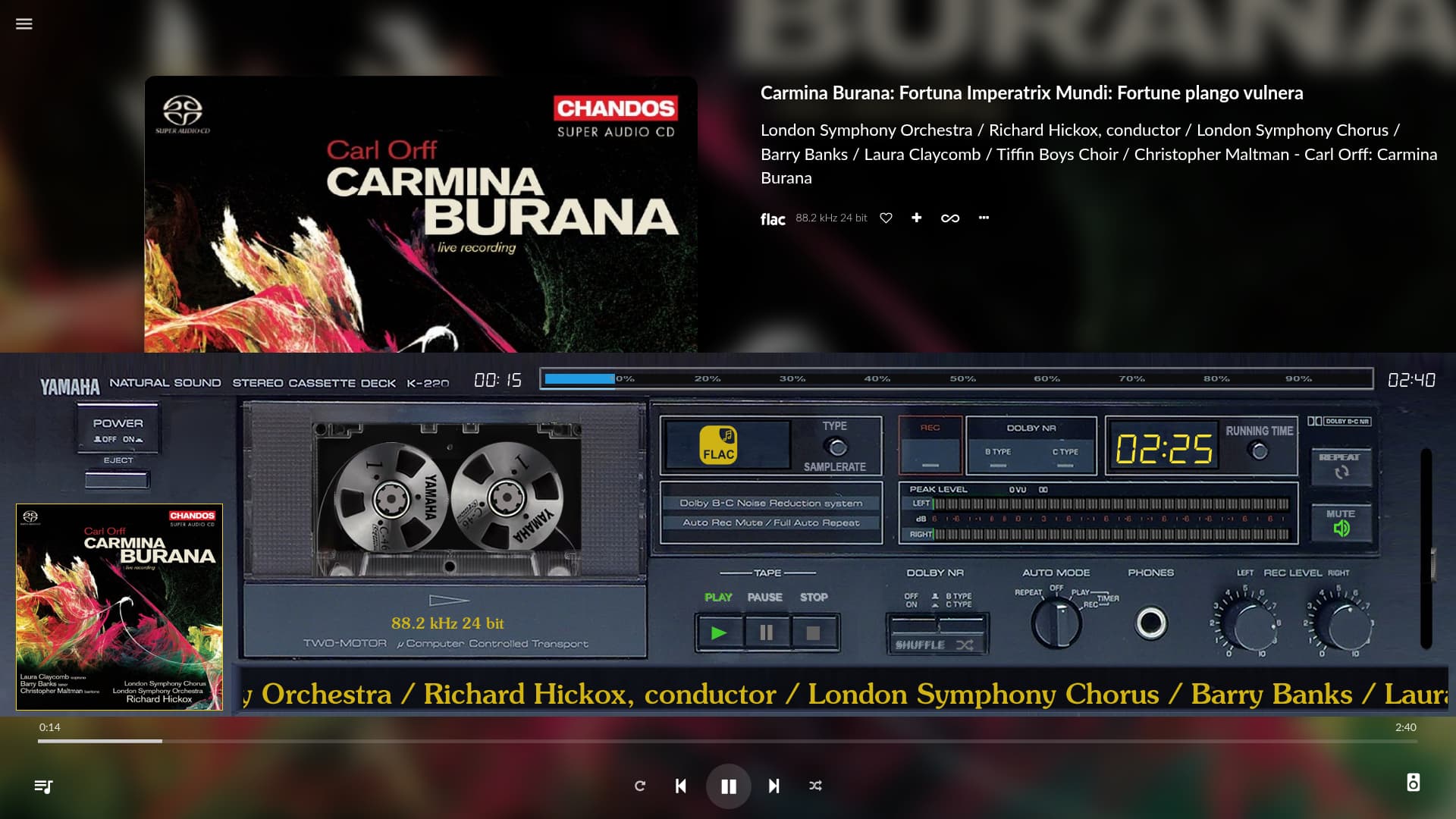
Task: Open the play queue icon
Action: (43, 786)
